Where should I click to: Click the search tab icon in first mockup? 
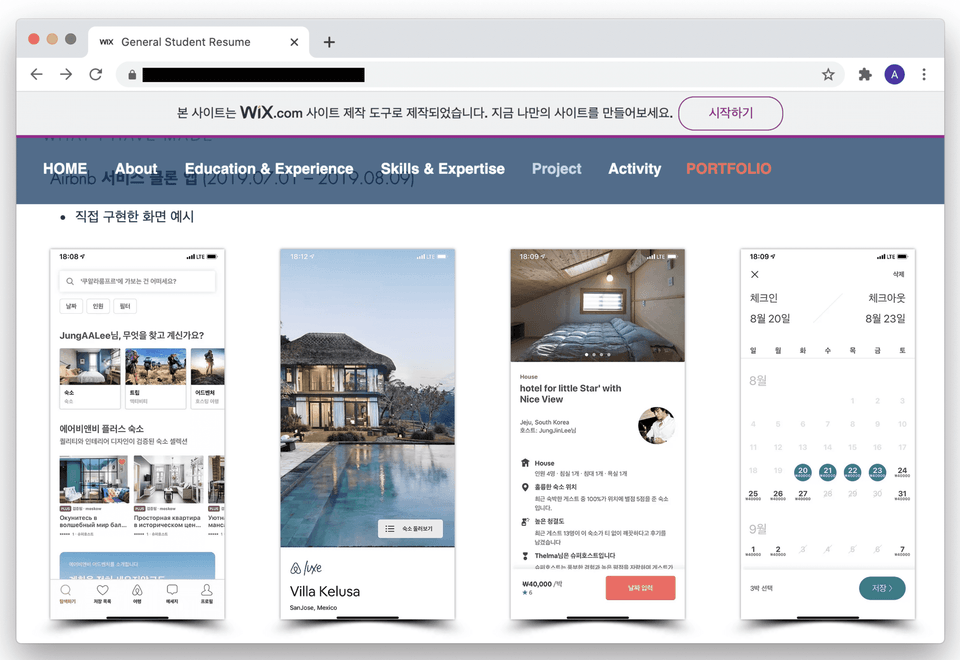coord(66,590)
